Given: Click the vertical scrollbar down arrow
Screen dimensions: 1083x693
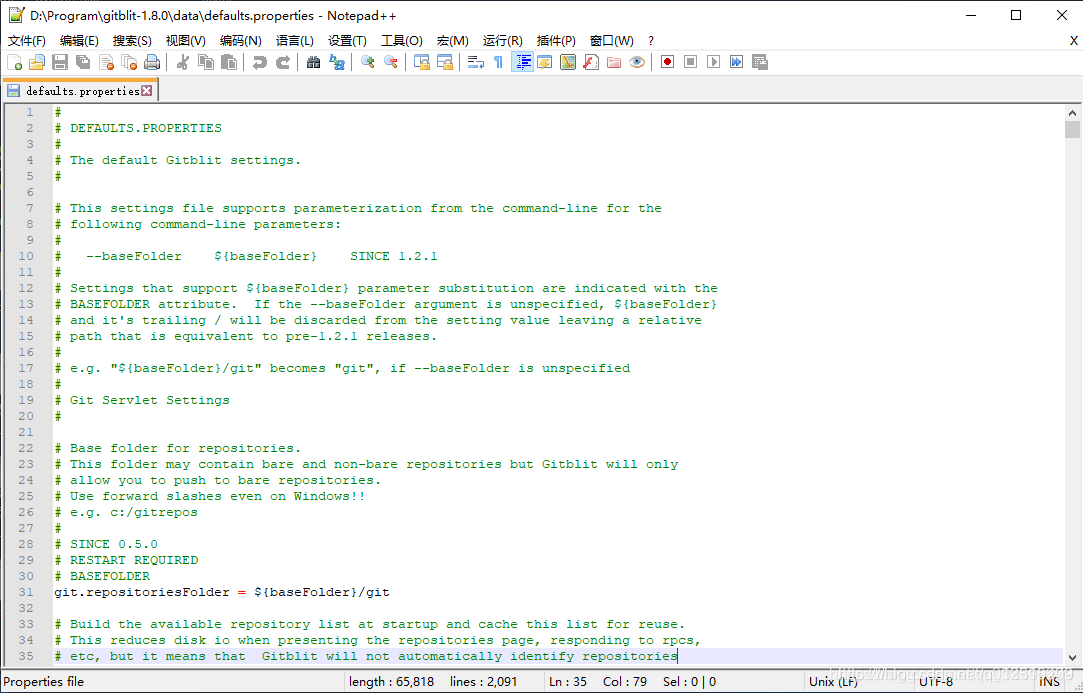Looking at the screenshot, I should coord(1072,657).
